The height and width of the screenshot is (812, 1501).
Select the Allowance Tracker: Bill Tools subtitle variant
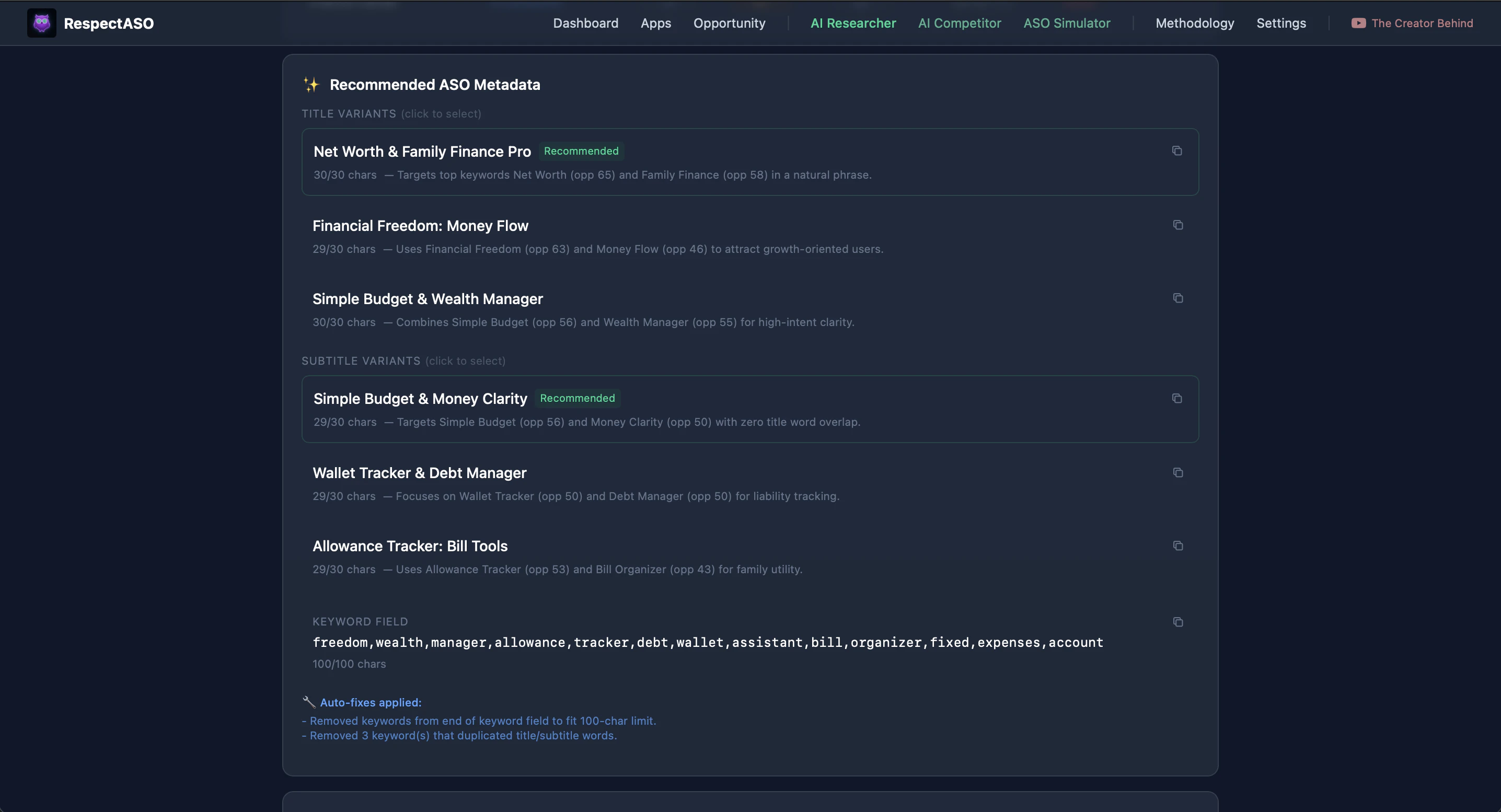[641, 558]
